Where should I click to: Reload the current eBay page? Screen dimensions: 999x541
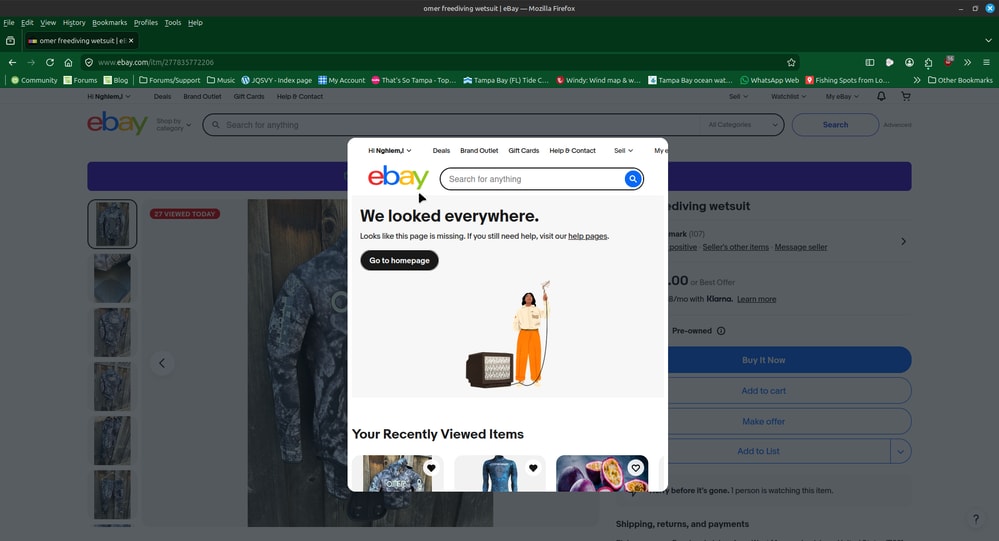(x=50, y=62)
